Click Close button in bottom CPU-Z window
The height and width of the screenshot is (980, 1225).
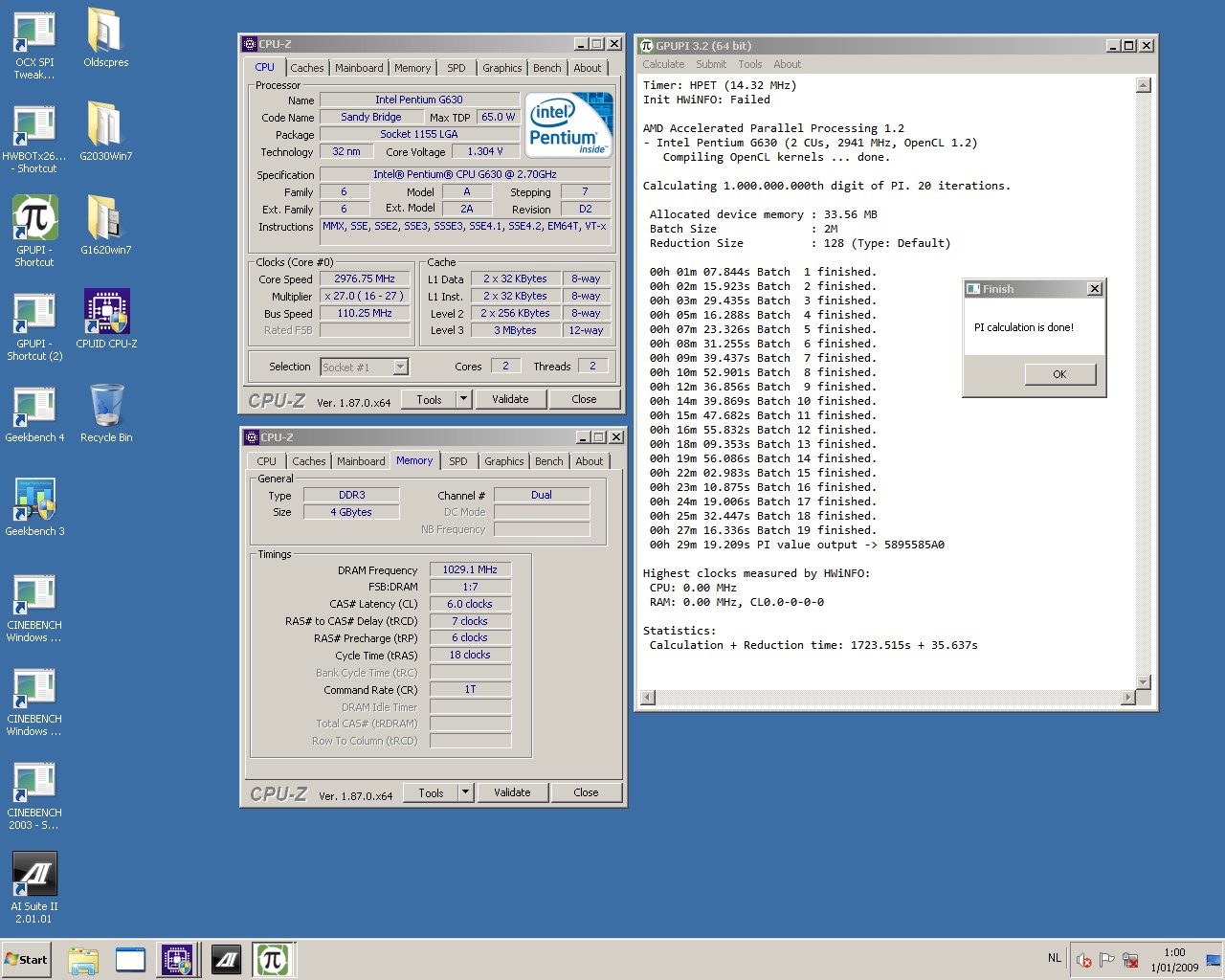[x=586, y=792]
